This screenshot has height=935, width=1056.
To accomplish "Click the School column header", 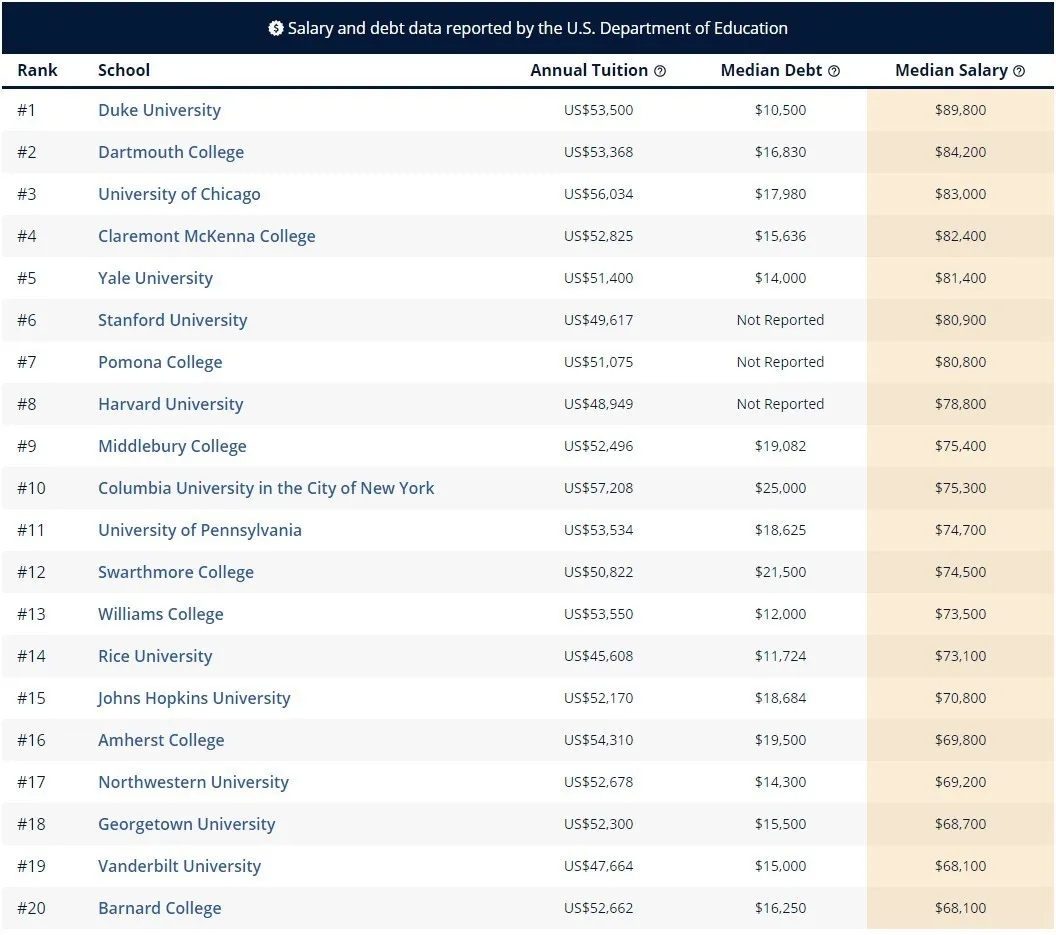I will click(124, 70).
